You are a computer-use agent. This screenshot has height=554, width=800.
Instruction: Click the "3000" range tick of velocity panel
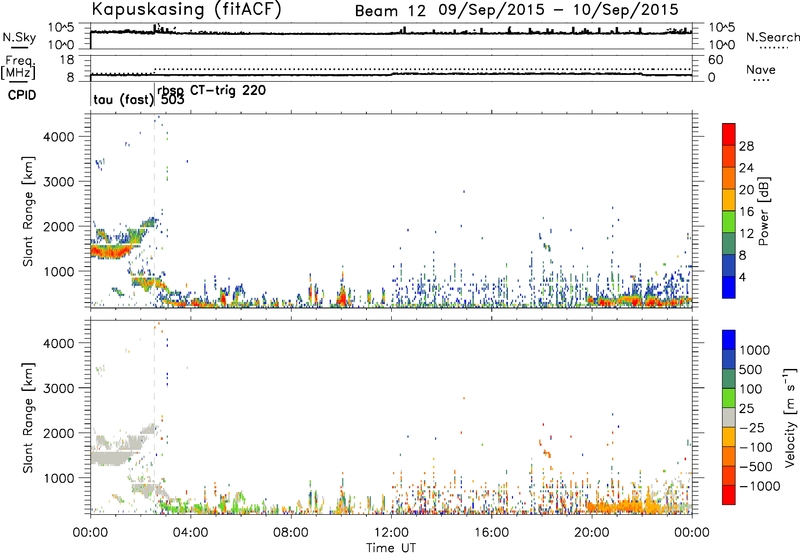pyautogui.click(x=59, y=388)
